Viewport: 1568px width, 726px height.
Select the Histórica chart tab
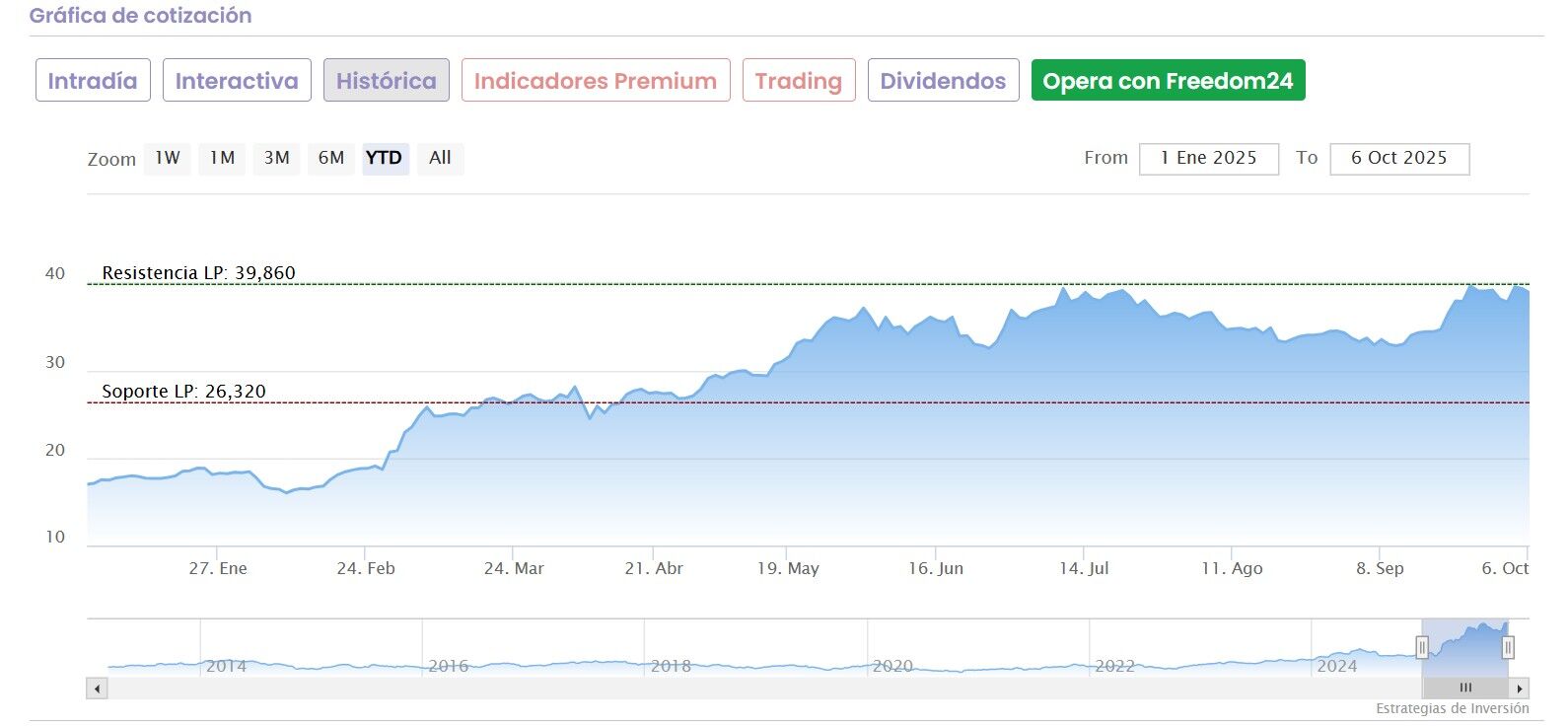(386, 81)
